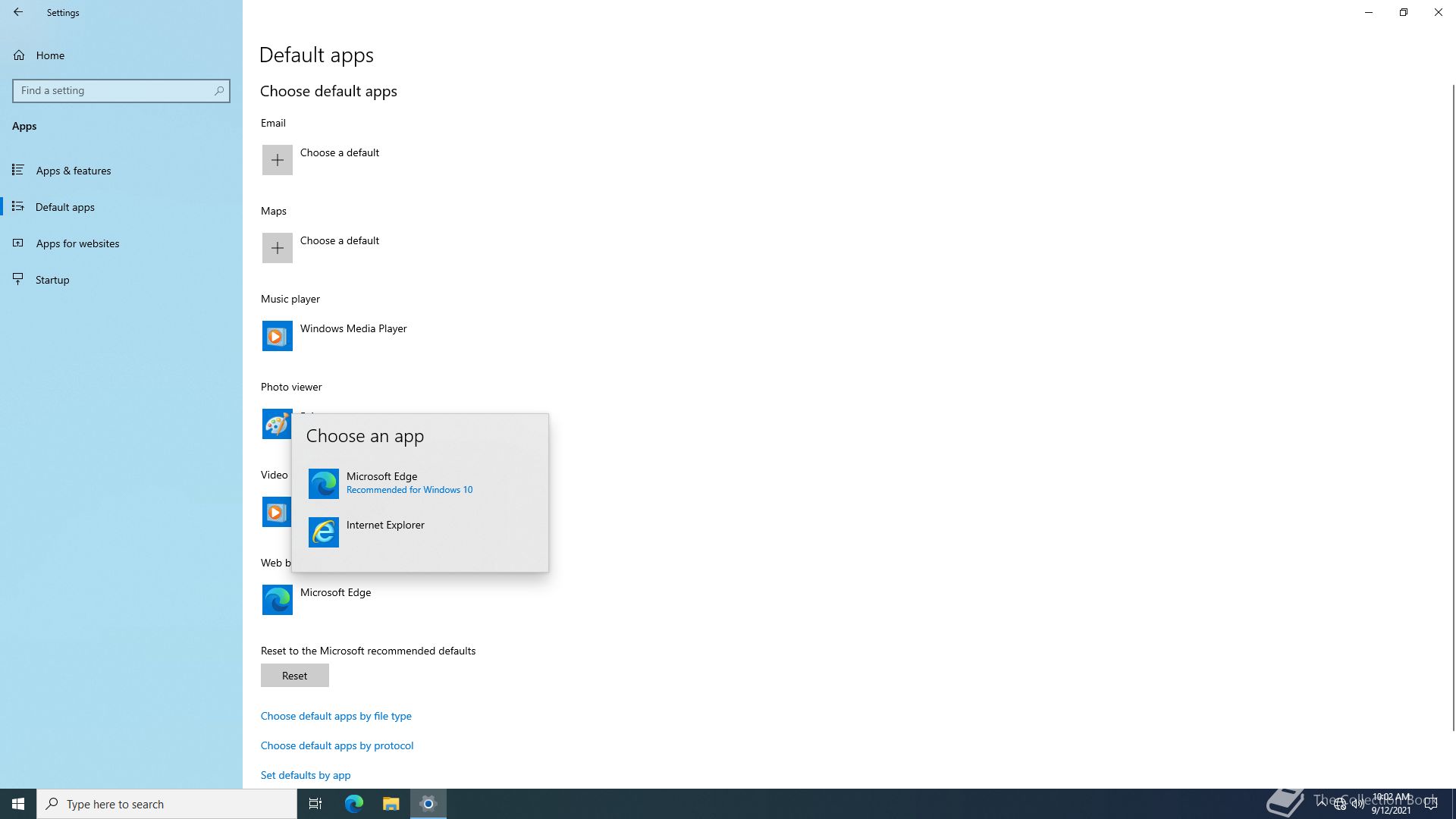This screenshot has height=819, width=1456.
Task: Click Windows Media Player icon under Music player
Action: pos(278,336)
